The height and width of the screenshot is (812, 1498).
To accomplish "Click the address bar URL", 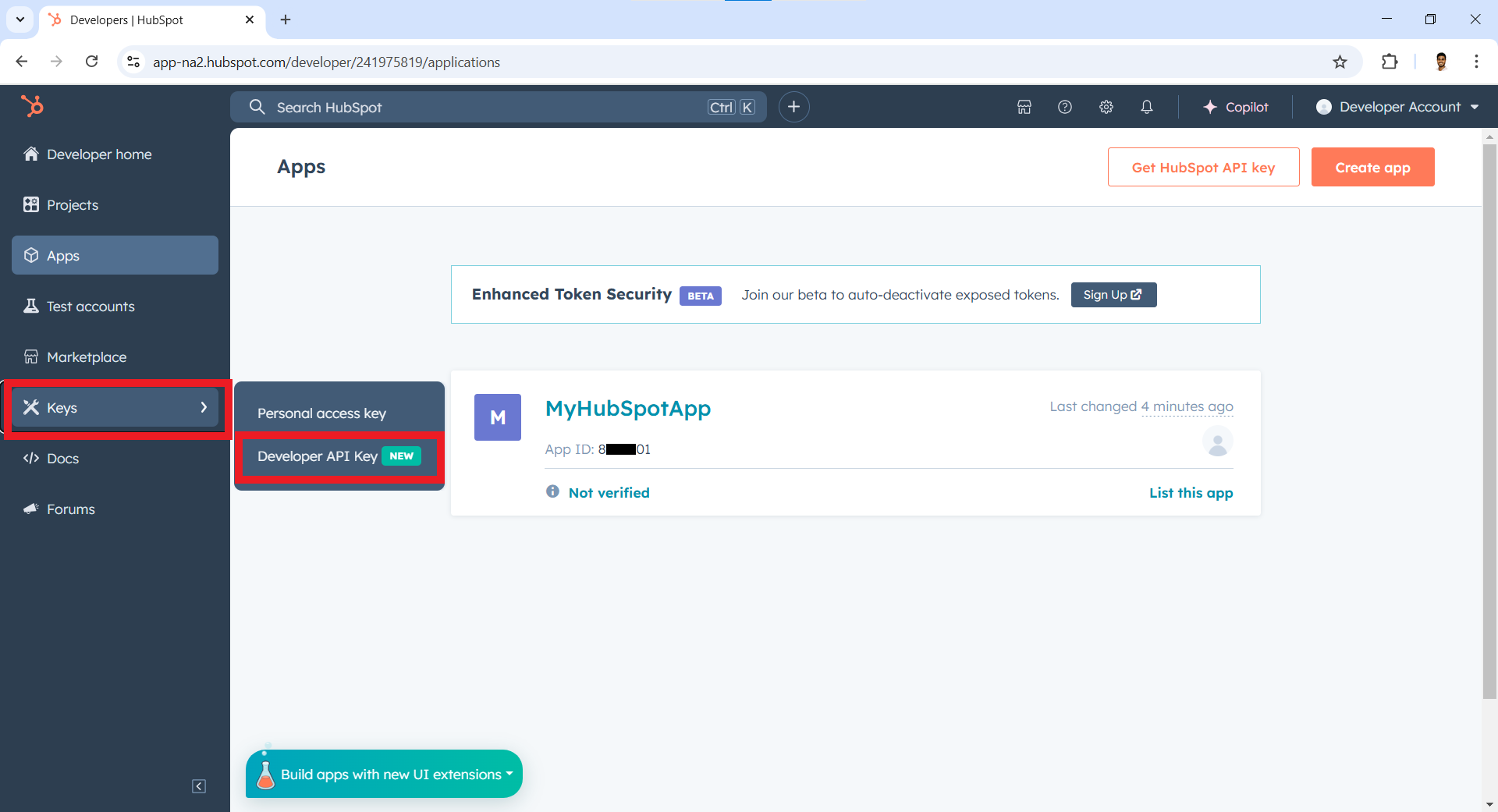I will [326, 62].
